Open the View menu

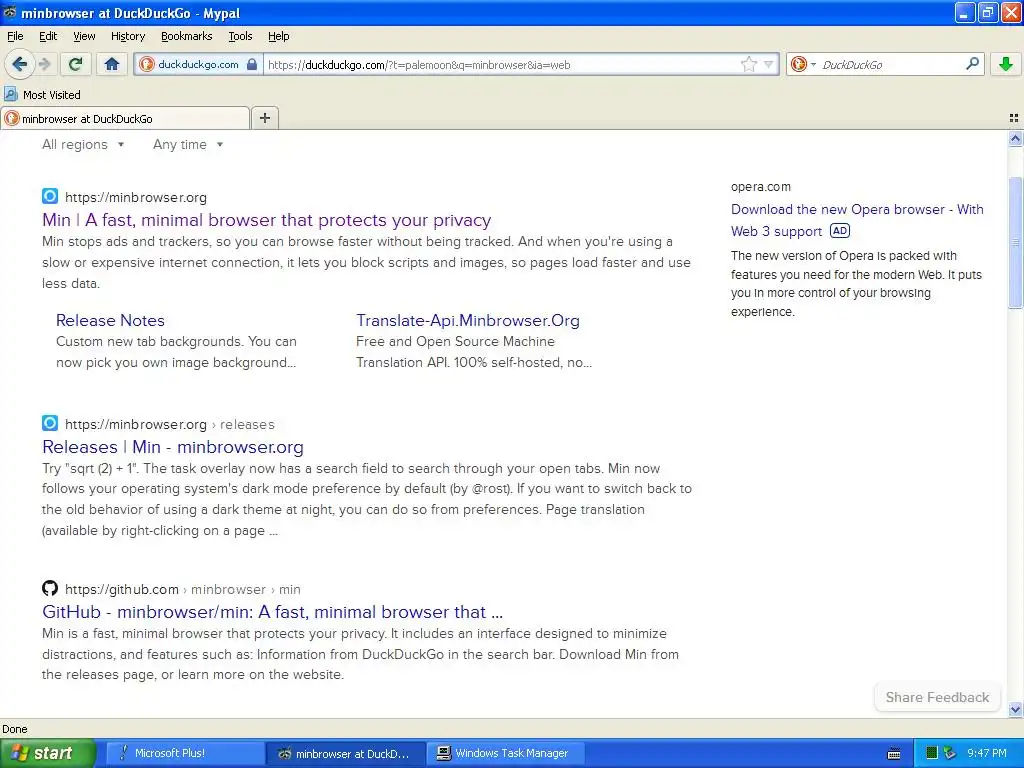pos(84,36)
